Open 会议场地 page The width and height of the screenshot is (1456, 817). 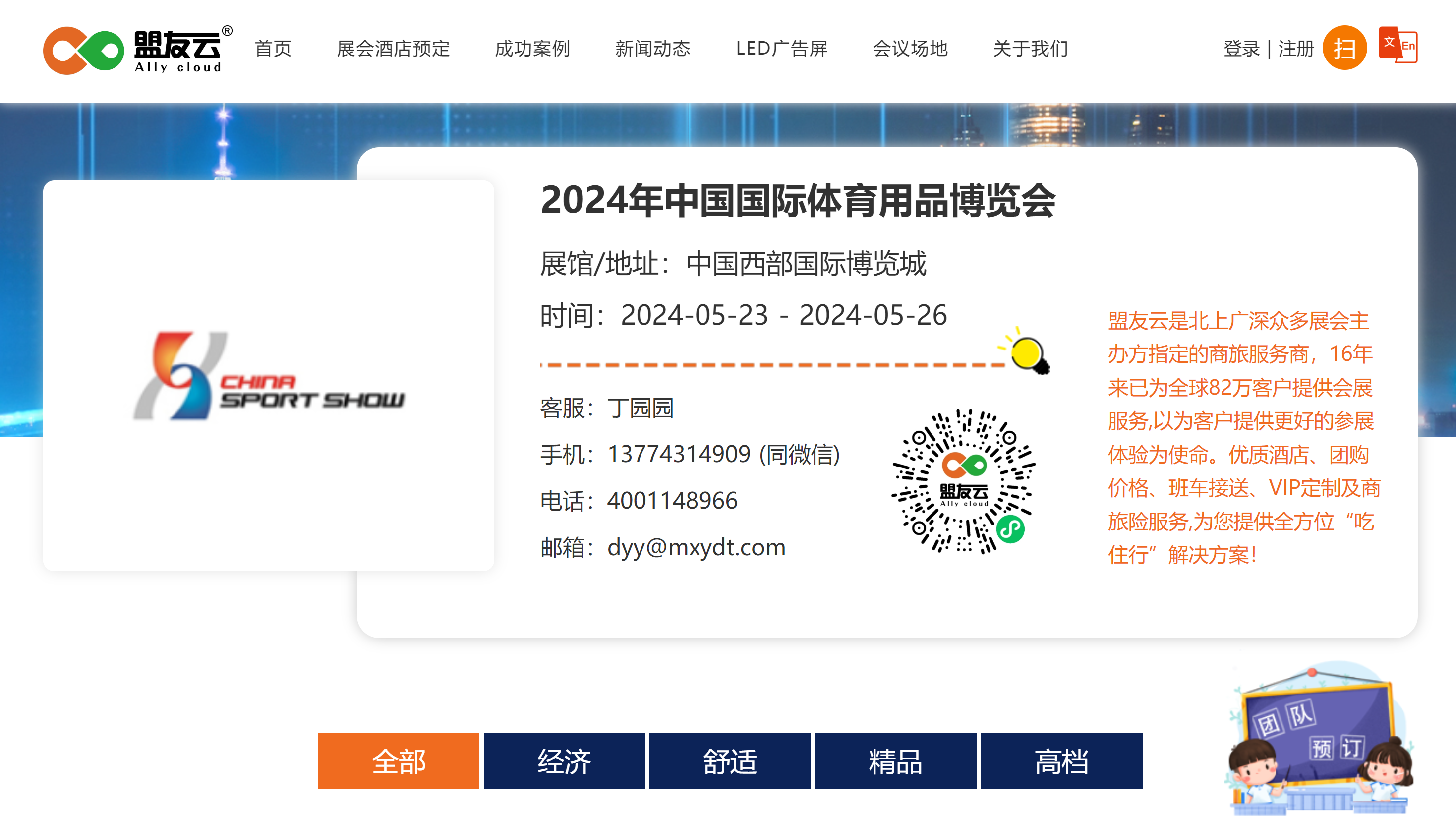point(910,49)
